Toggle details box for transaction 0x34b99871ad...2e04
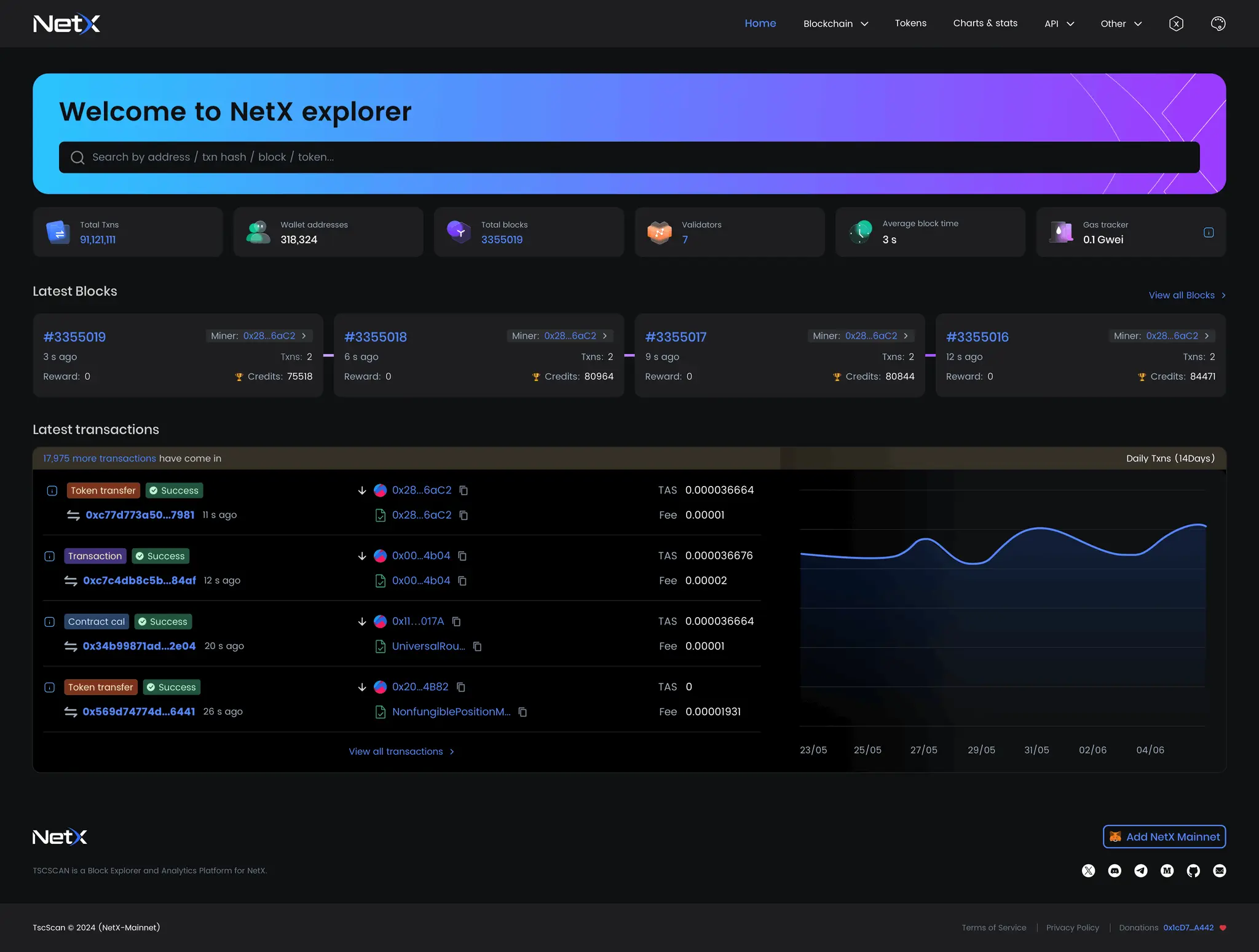This screenshot has width=1259, height=952. pos(50,622)
